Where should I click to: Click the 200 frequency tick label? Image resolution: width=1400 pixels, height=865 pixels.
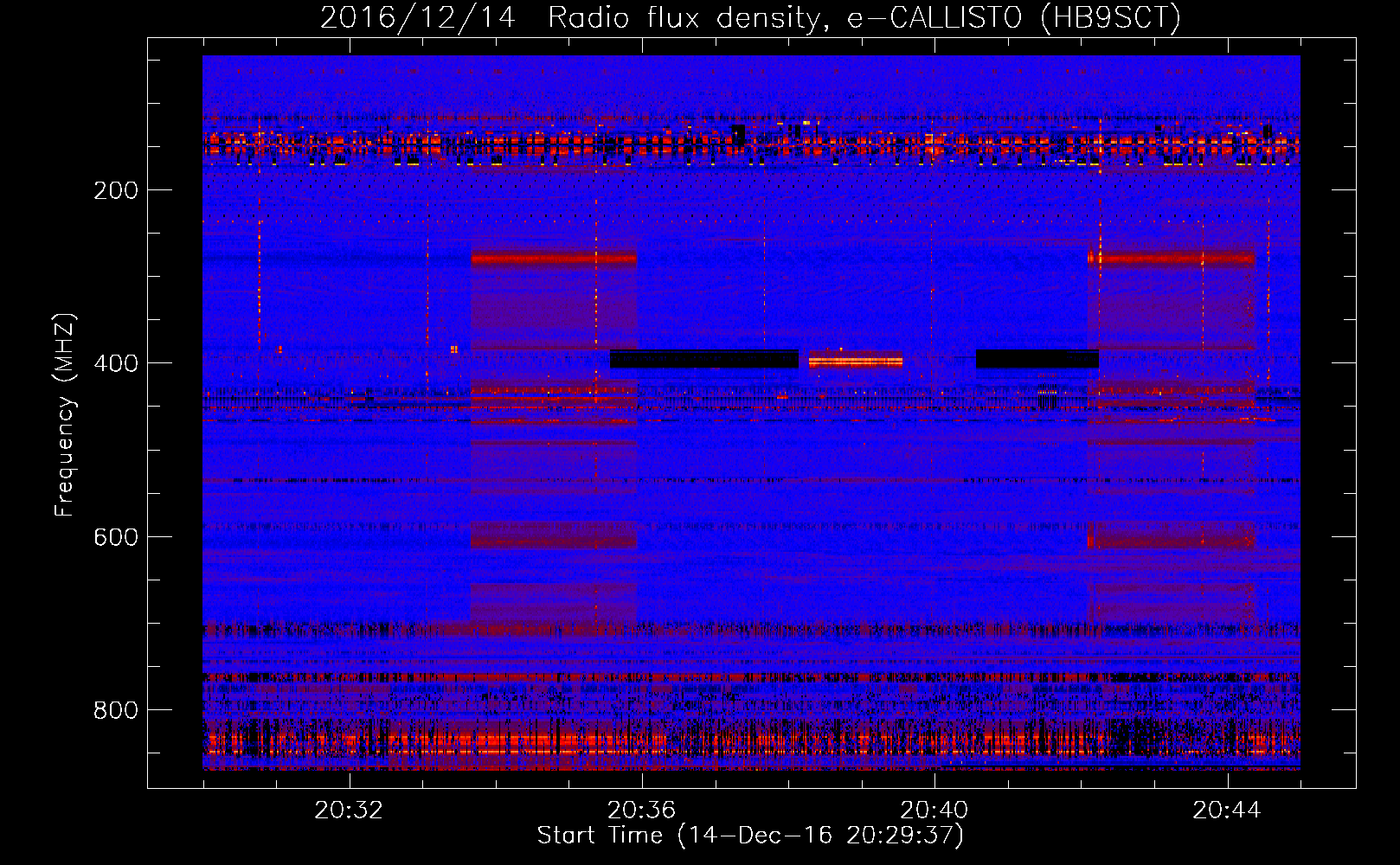click(116, 190)
